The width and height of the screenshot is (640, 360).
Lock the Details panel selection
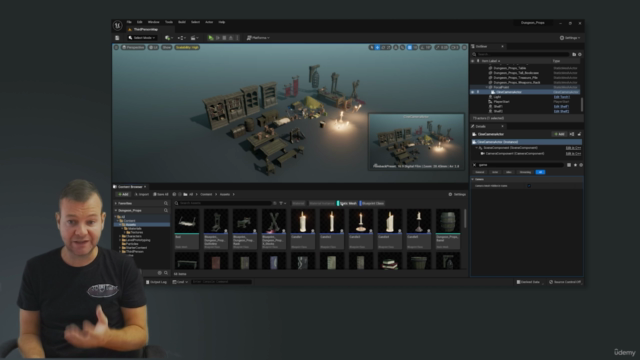pos(579,134)
